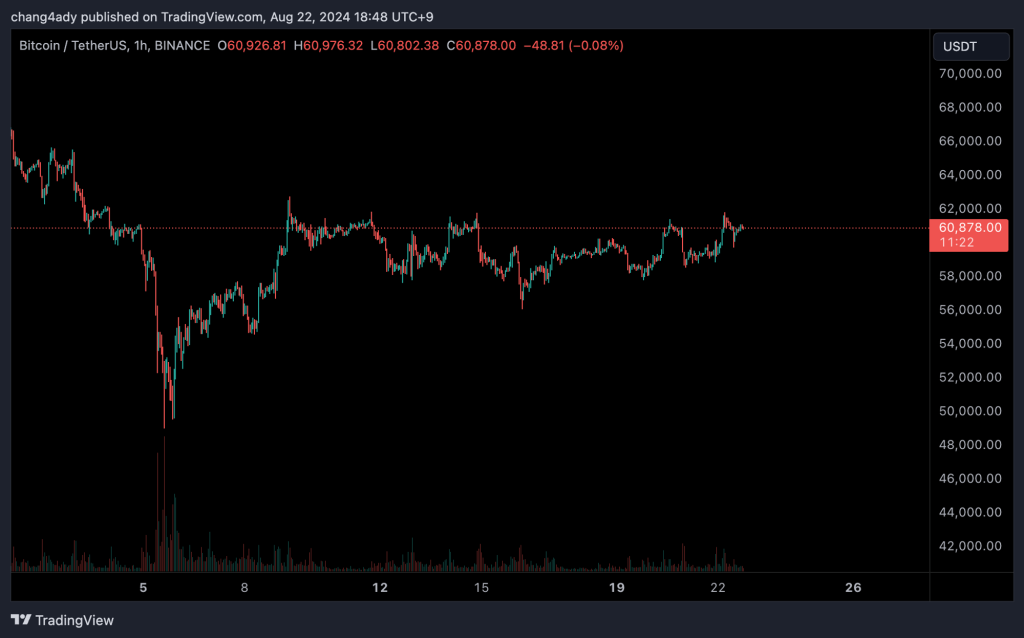Viewport: 1024px width, 638px height.
Task: Click the chang4ady author name
Action: [45, 16]
